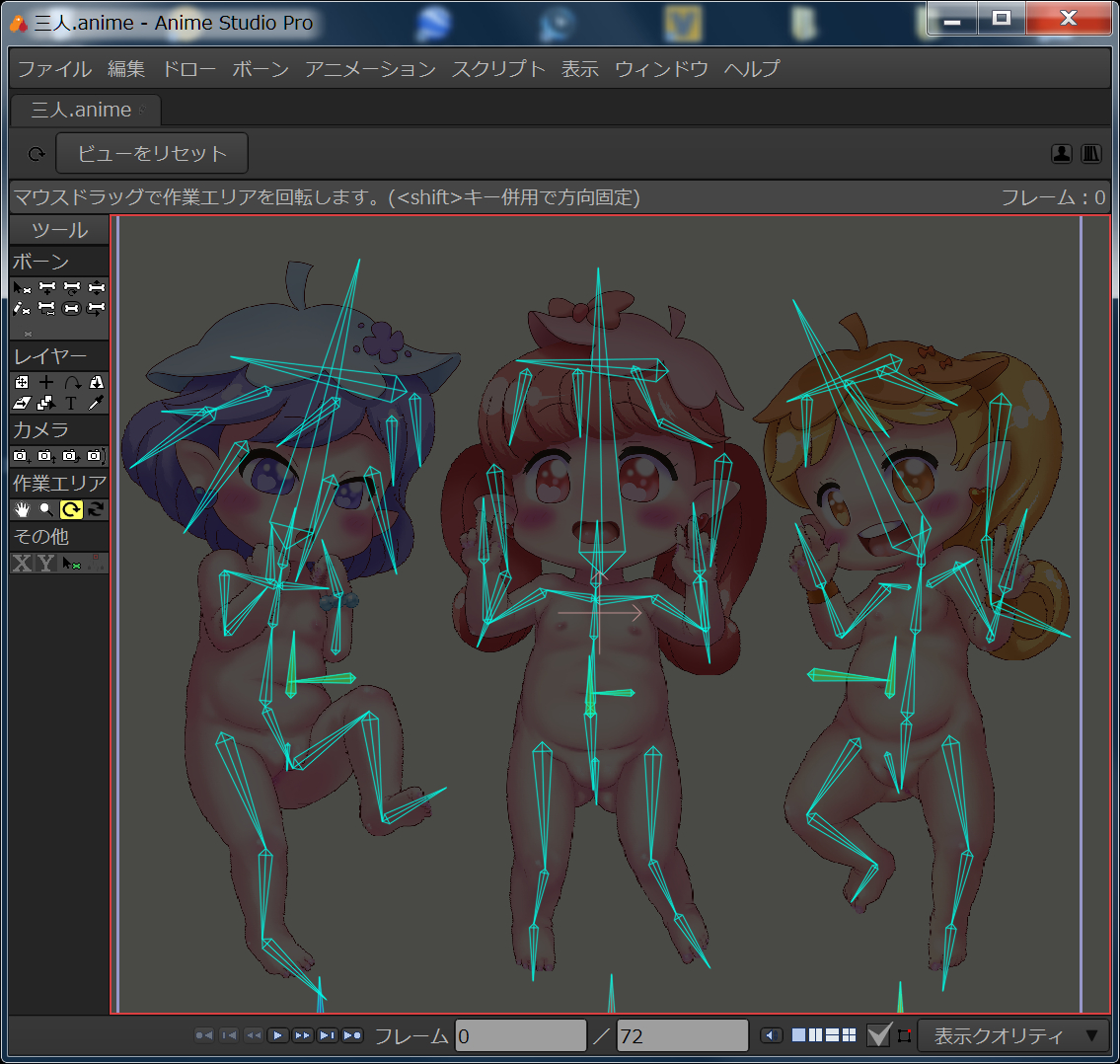Image resolution: width=1120 pixels, height=1064 pixels.
Task: Step back one frame
Action: pos(254,1034)
